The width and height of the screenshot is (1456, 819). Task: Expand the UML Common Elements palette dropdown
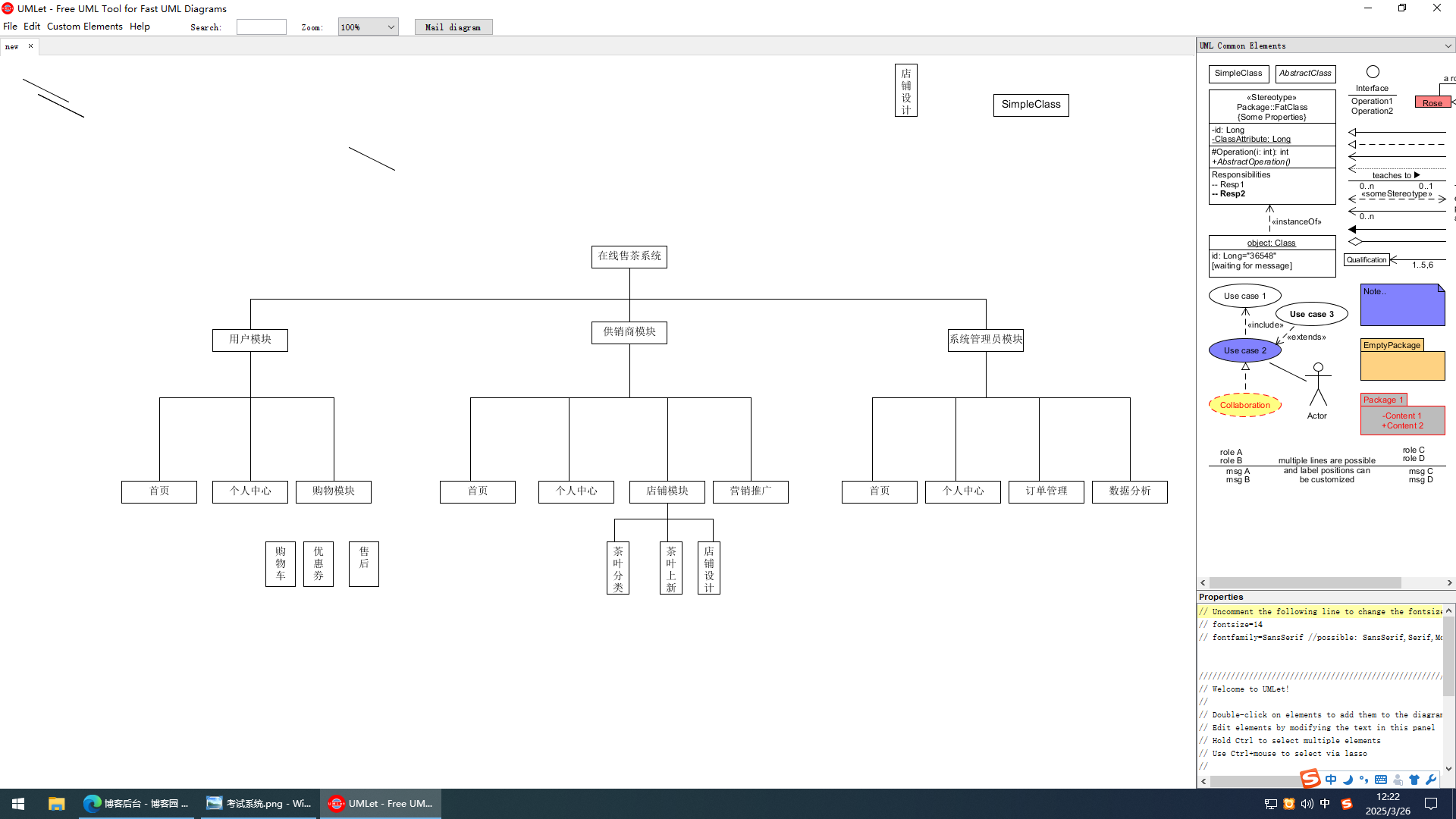tap(1448, 46)
